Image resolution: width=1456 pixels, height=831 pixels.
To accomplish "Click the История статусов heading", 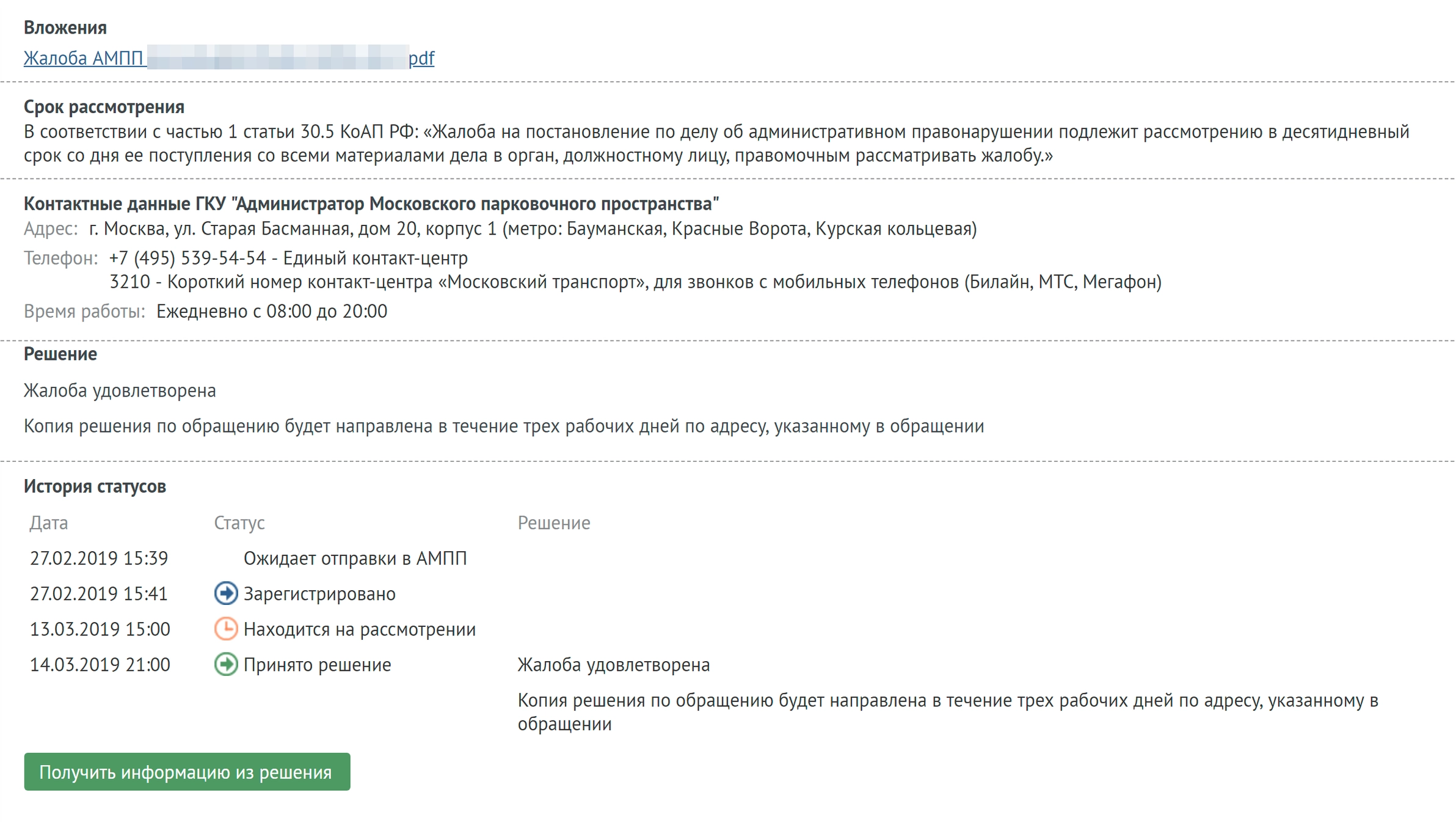I will 95,486.
